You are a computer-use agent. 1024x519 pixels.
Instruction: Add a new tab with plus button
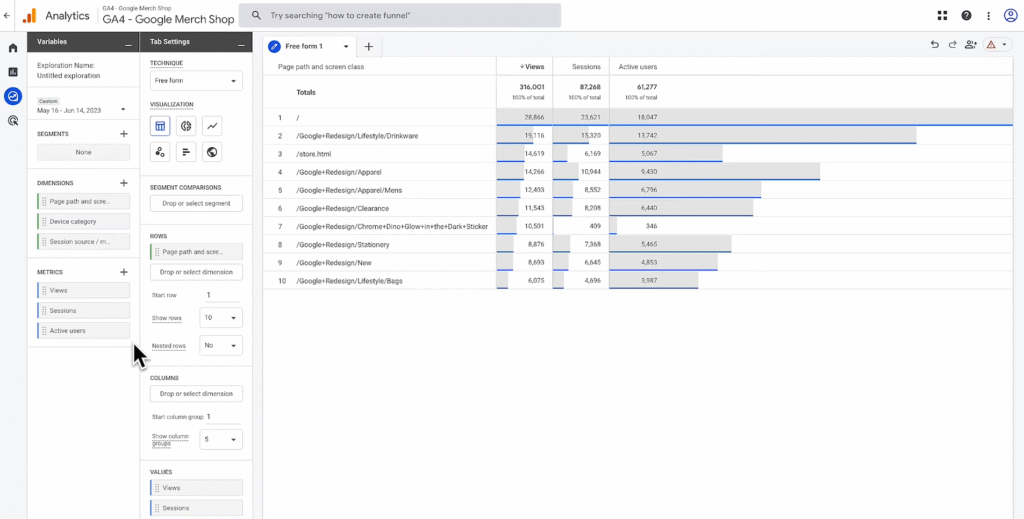click(x=369, y=46)
